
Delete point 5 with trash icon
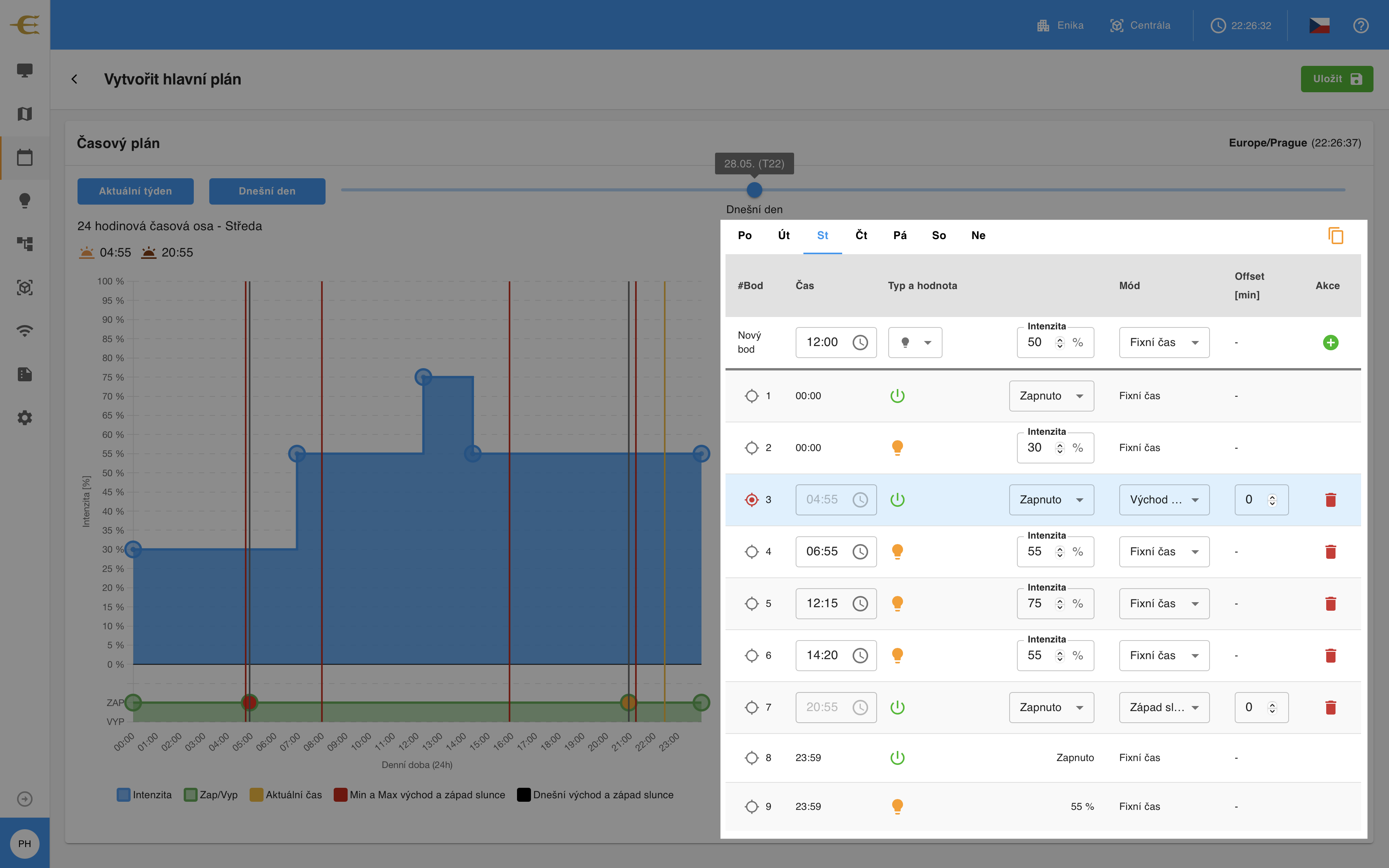click(1330, 603)
